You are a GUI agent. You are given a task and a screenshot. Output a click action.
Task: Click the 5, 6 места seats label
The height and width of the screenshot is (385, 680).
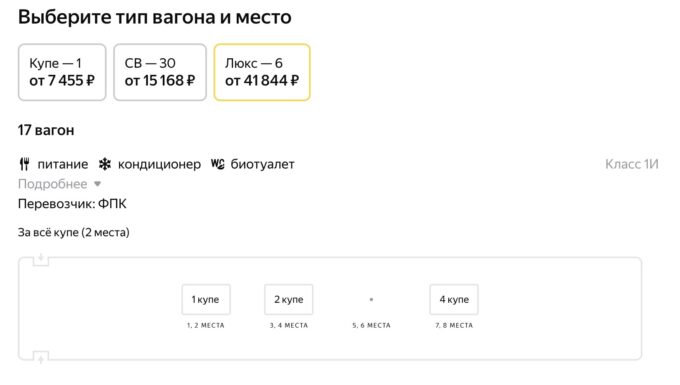(371, 325)
